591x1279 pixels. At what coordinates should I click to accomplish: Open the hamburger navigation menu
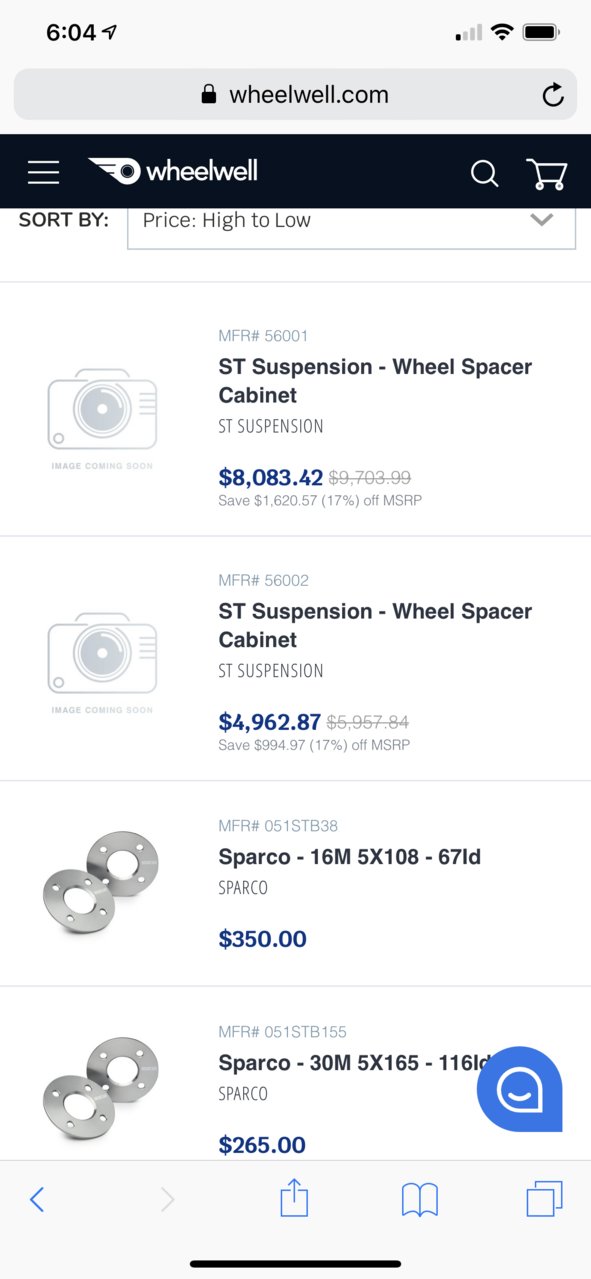43,172
